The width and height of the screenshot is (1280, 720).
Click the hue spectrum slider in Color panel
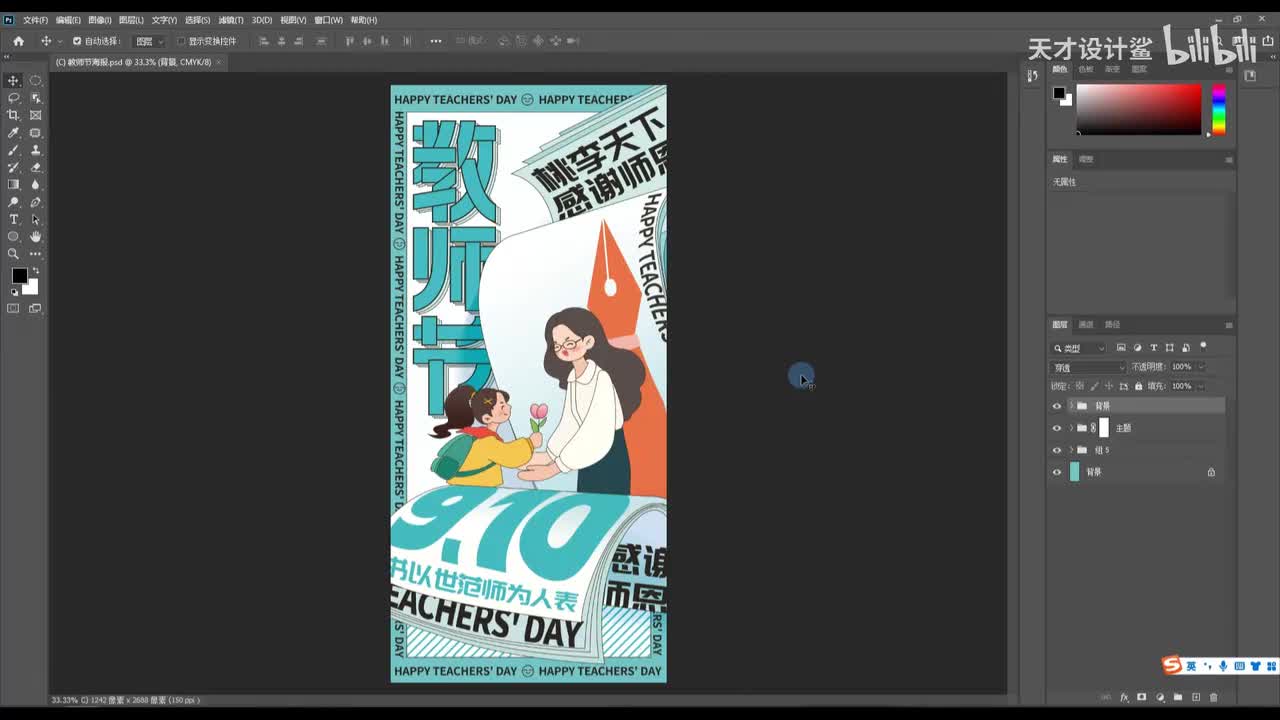click(x=1219, y=110)
